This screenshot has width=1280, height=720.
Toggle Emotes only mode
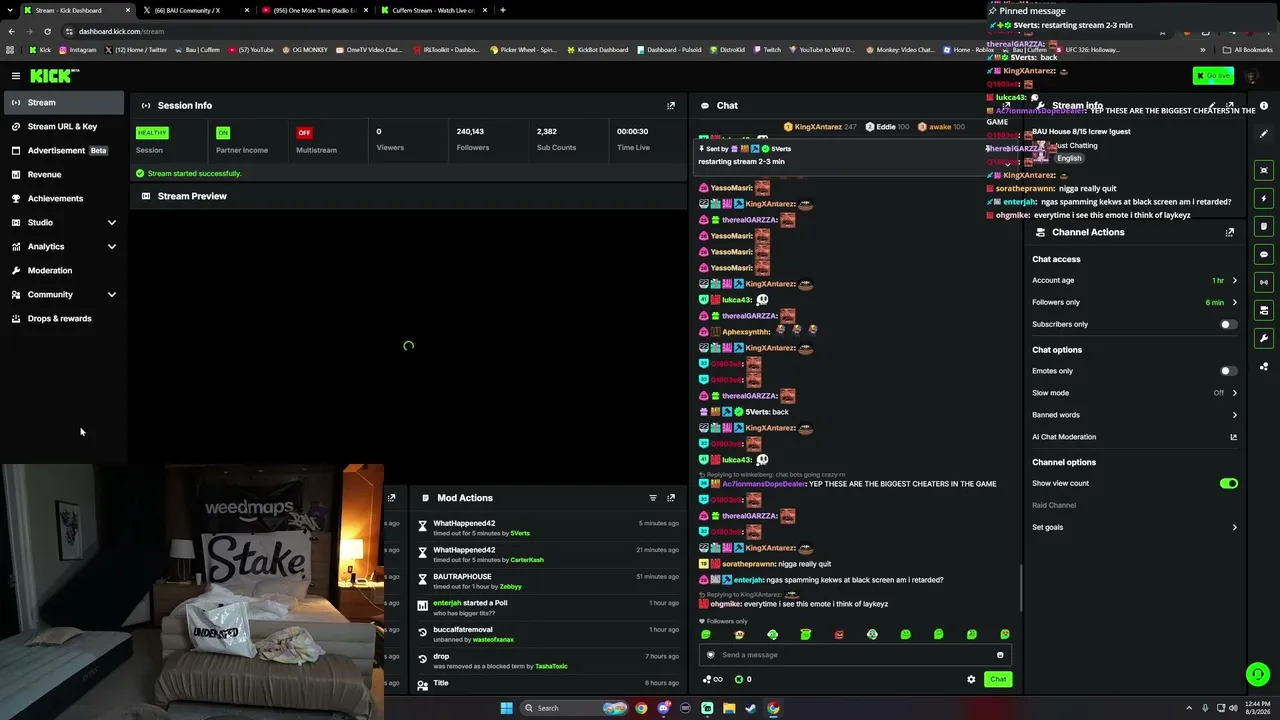[1229, 371]
